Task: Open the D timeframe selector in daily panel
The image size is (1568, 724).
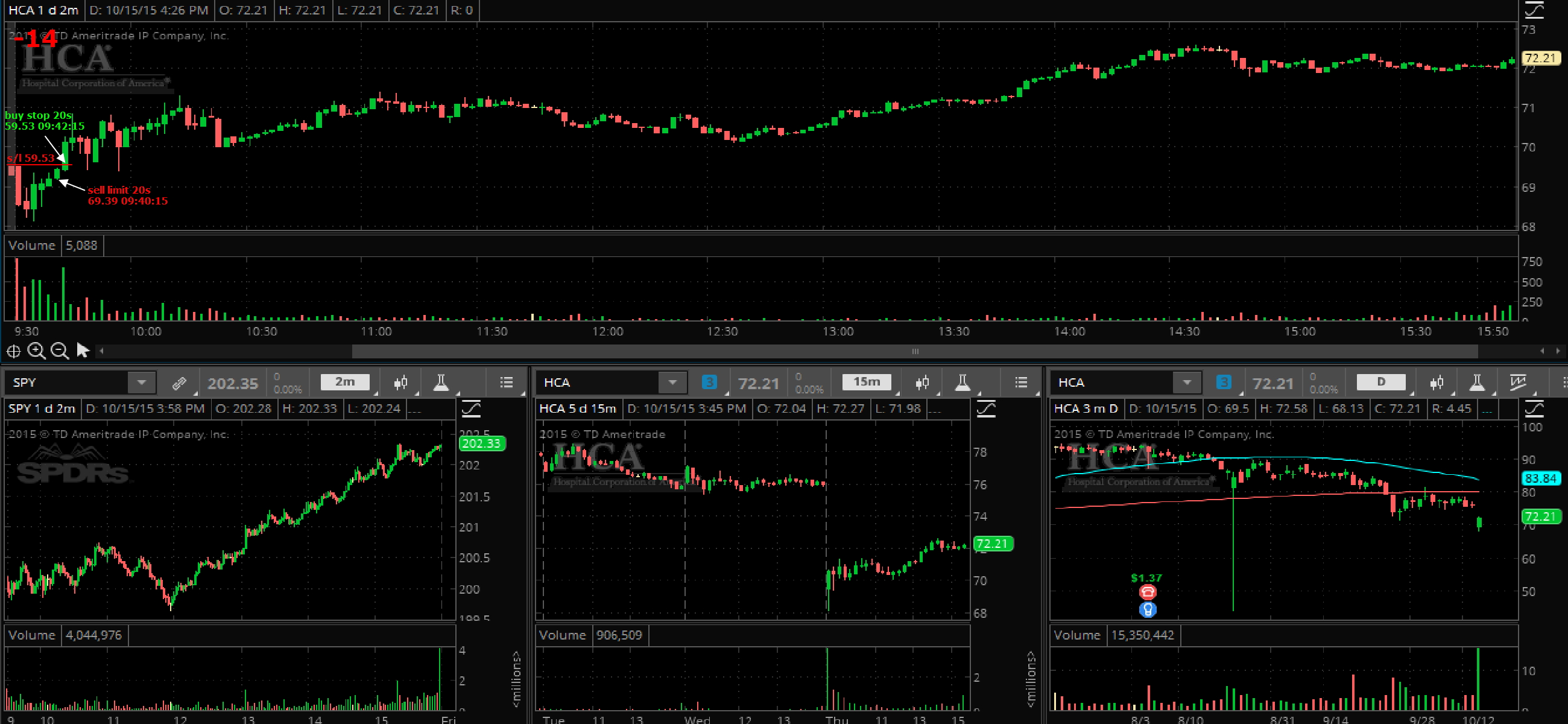Action: pyautogui.click(x=1381, y=382)
